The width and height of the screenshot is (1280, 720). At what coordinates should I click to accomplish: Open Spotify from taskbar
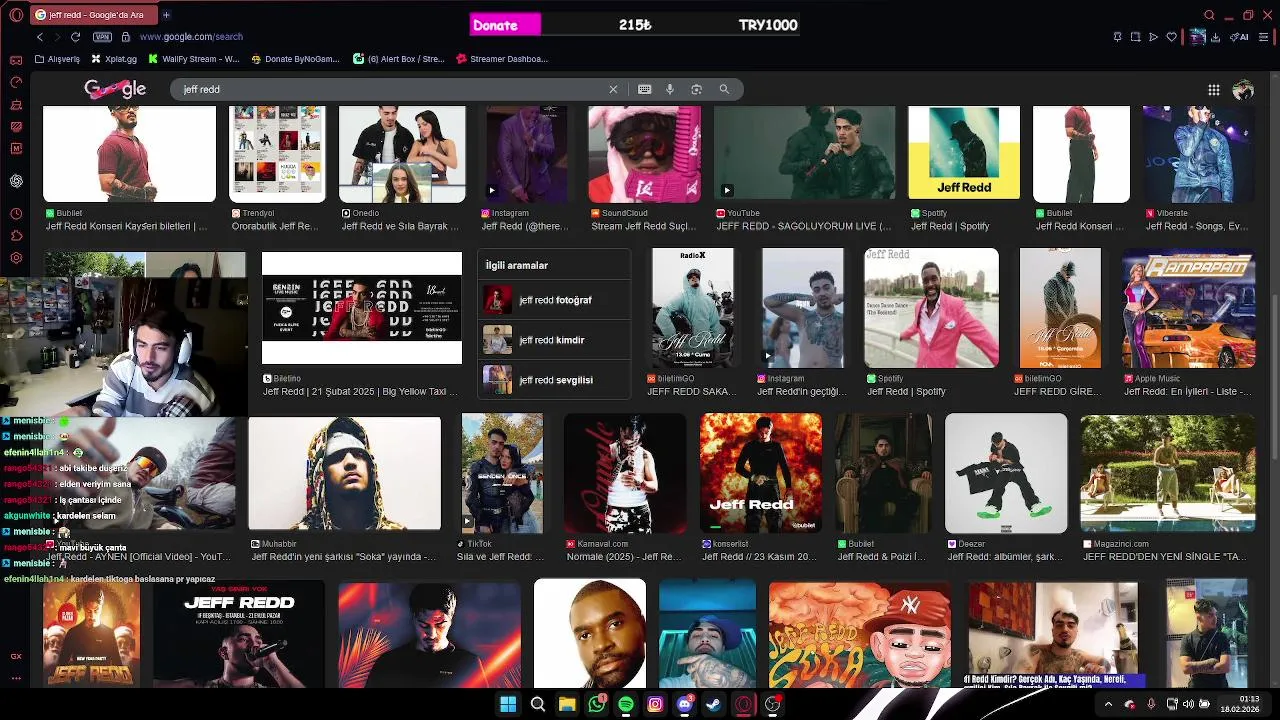[626, 704]
